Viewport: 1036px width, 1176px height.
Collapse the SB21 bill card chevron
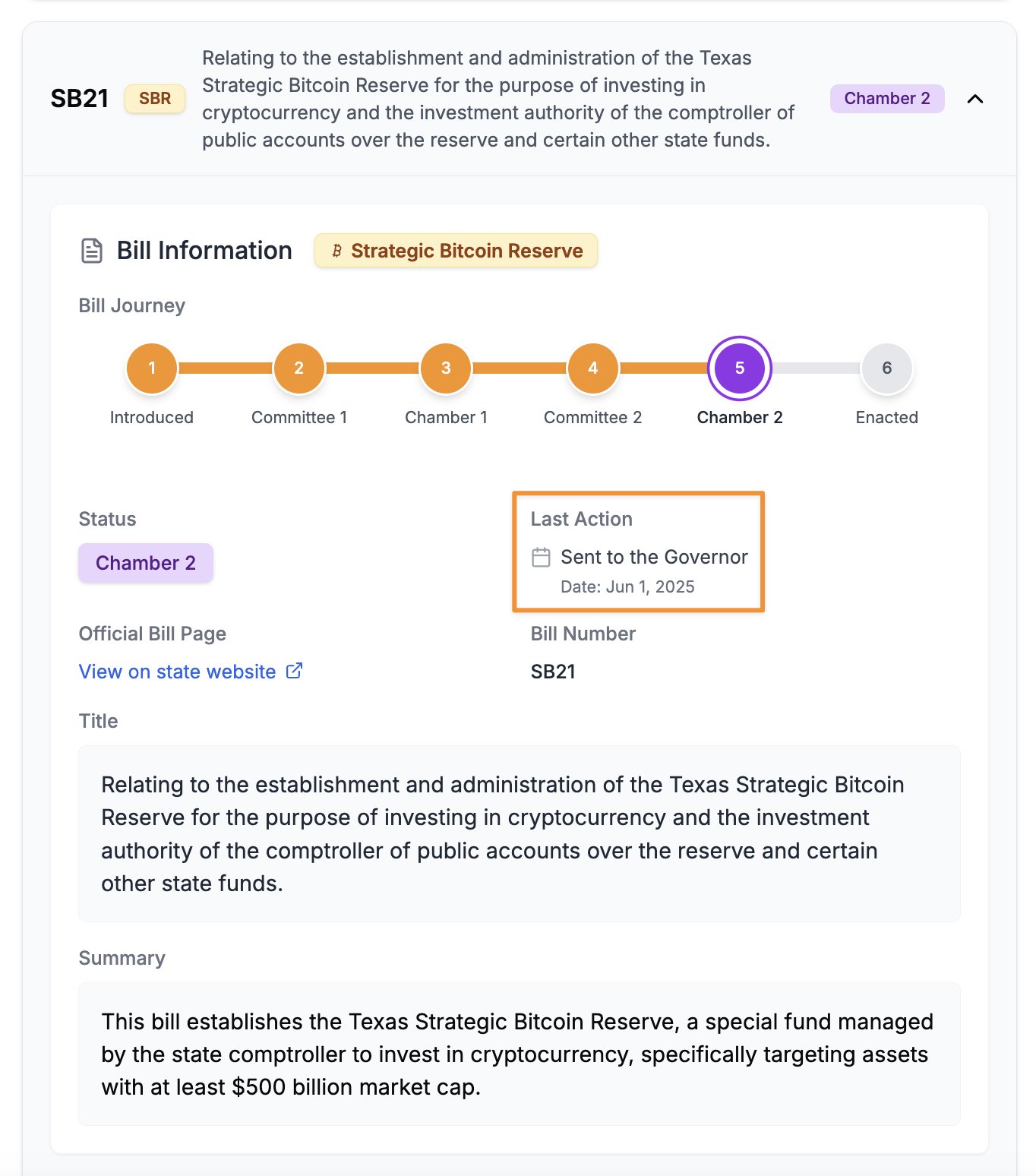[975, 99]
